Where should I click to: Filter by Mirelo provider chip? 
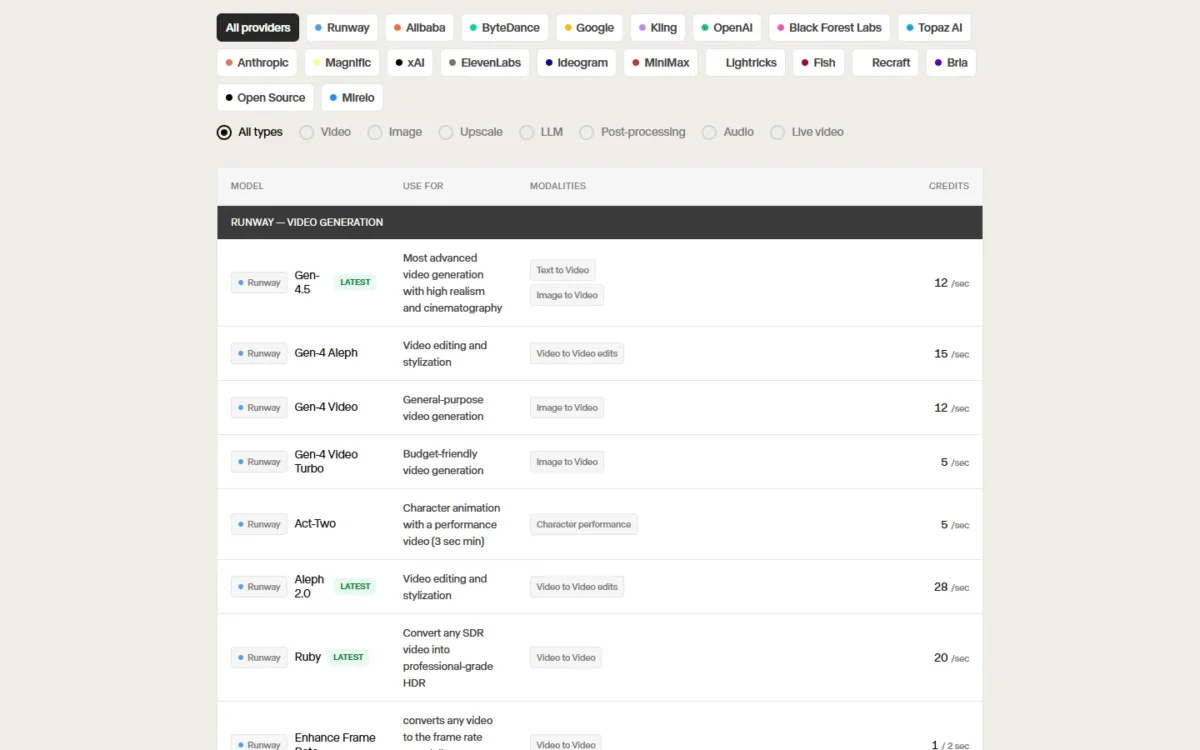click(352, 98)
